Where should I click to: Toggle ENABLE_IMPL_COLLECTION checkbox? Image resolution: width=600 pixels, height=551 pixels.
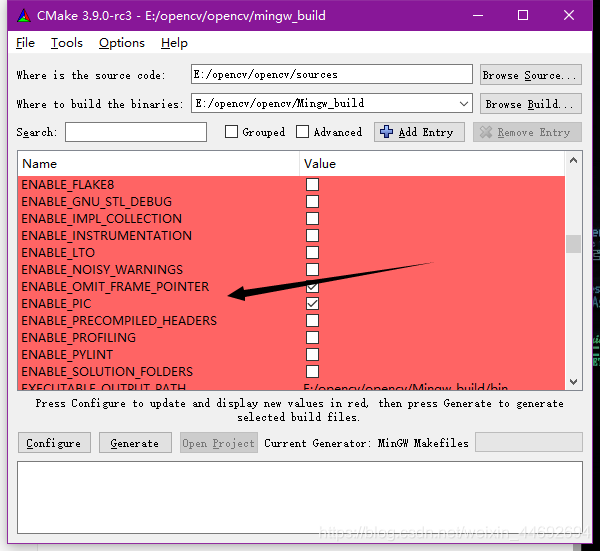click(312, 218)
